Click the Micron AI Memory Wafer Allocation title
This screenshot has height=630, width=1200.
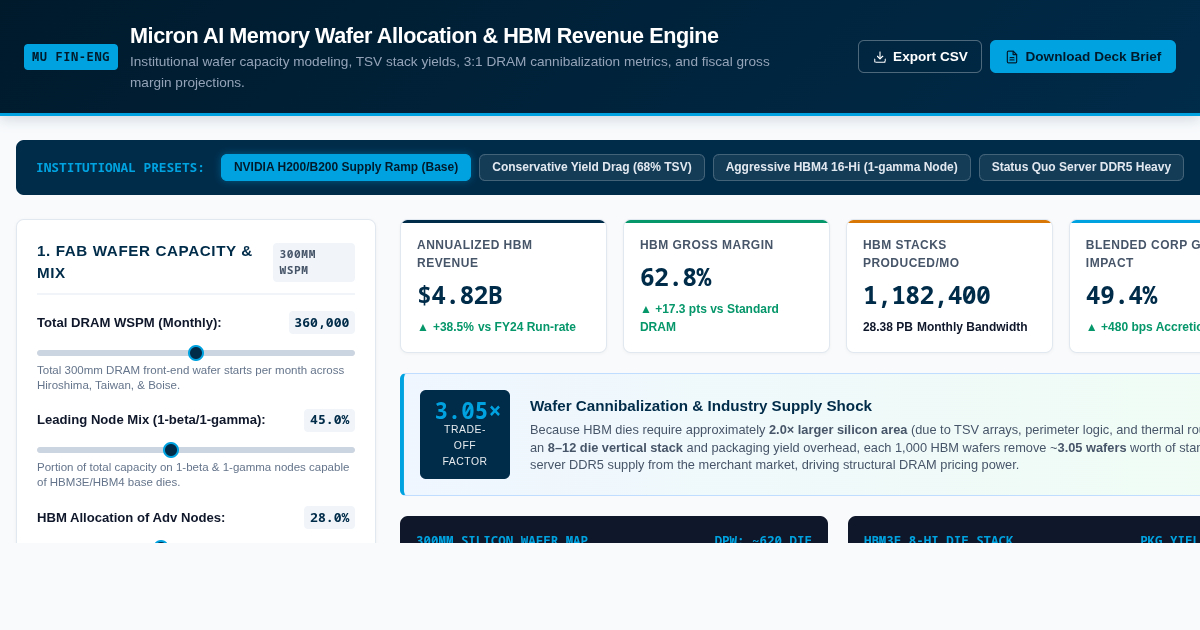pyautogui.click(x=424, y=36)
